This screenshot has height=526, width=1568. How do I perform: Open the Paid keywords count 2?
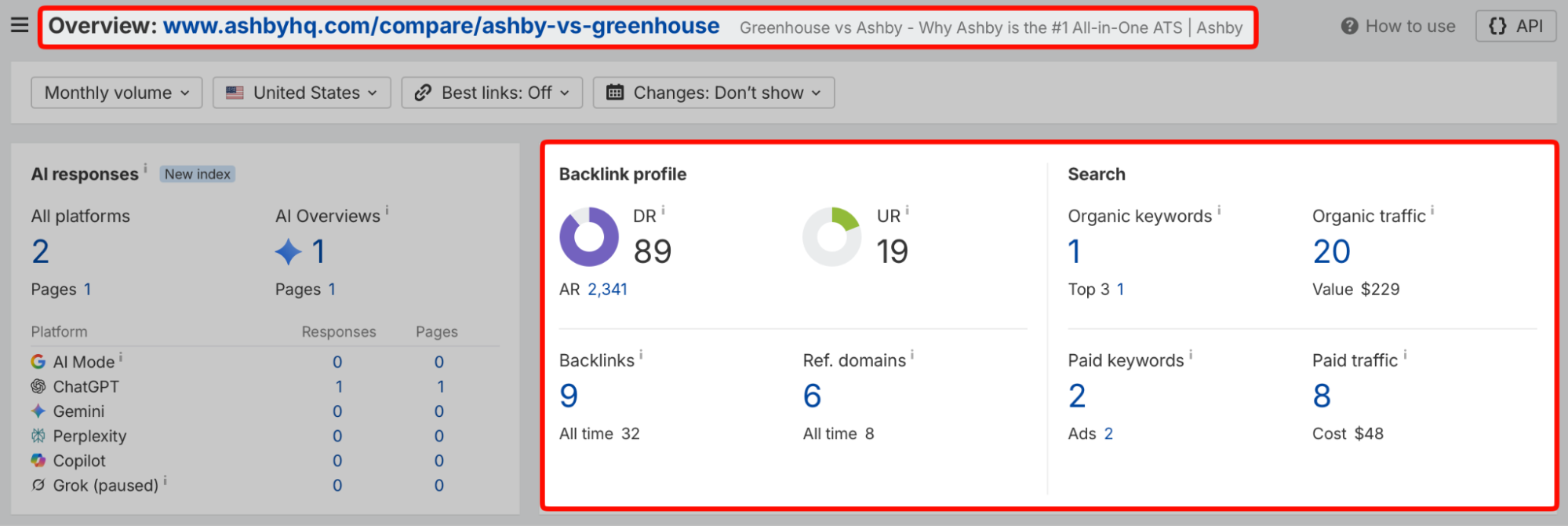click(x=1077, y=396)
